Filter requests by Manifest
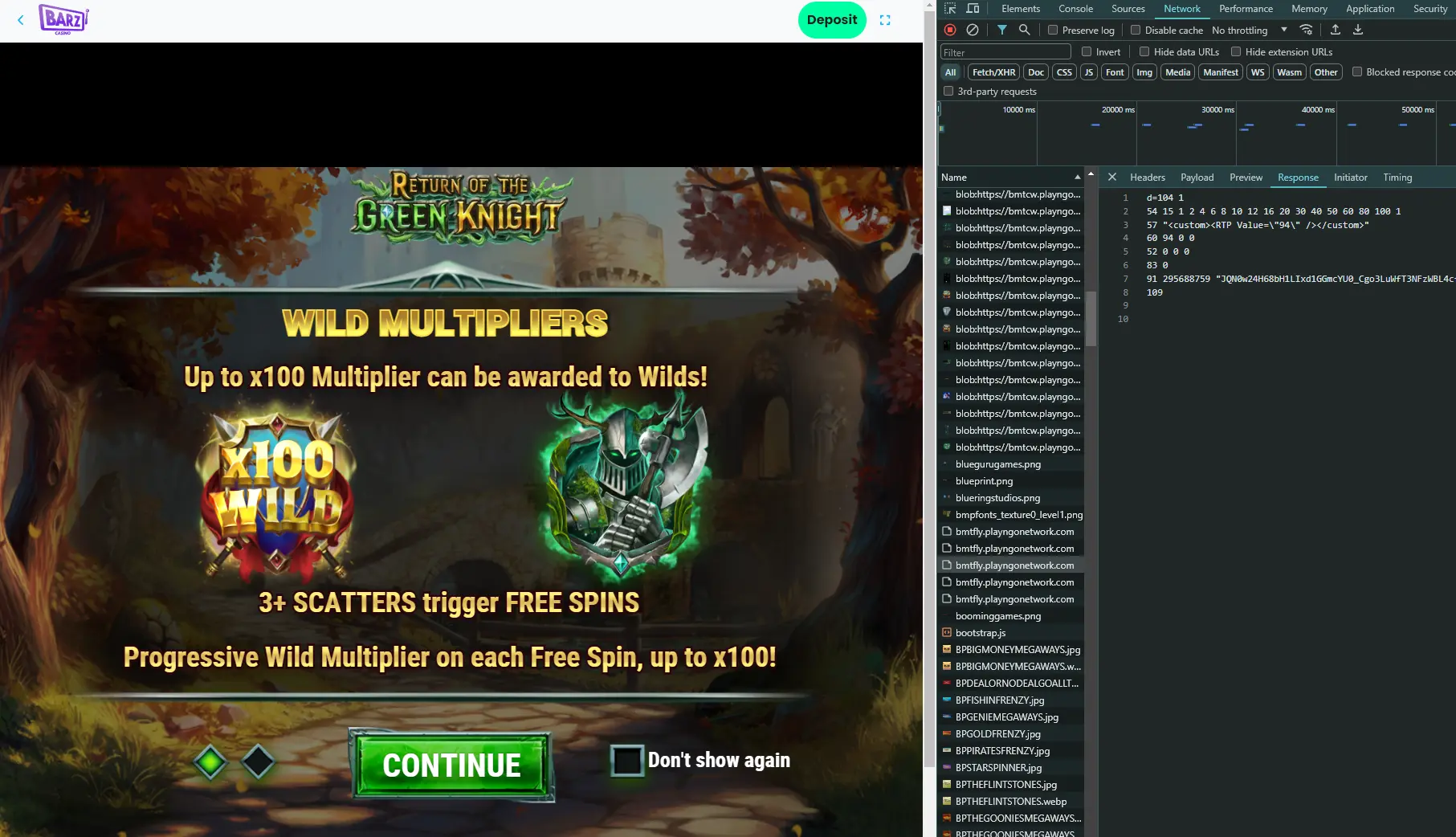Screen dimensions: 1456x837 click(1221, 72)
